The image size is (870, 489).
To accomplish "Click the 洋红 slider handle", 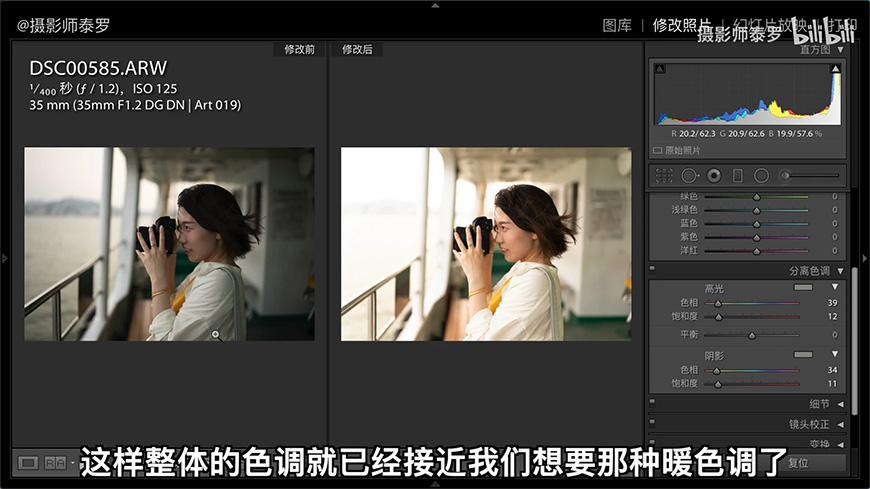I will pos(756,251).
